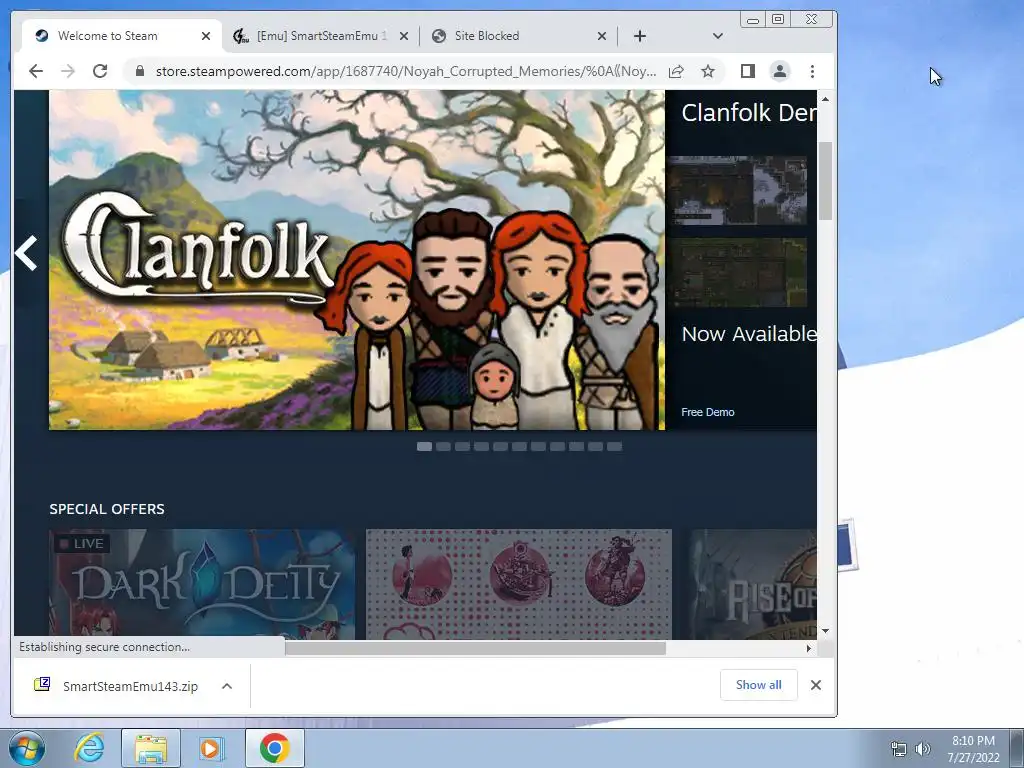Reload the Steam store page
The image size is (1024, 768).
click(x=100, y=71)
